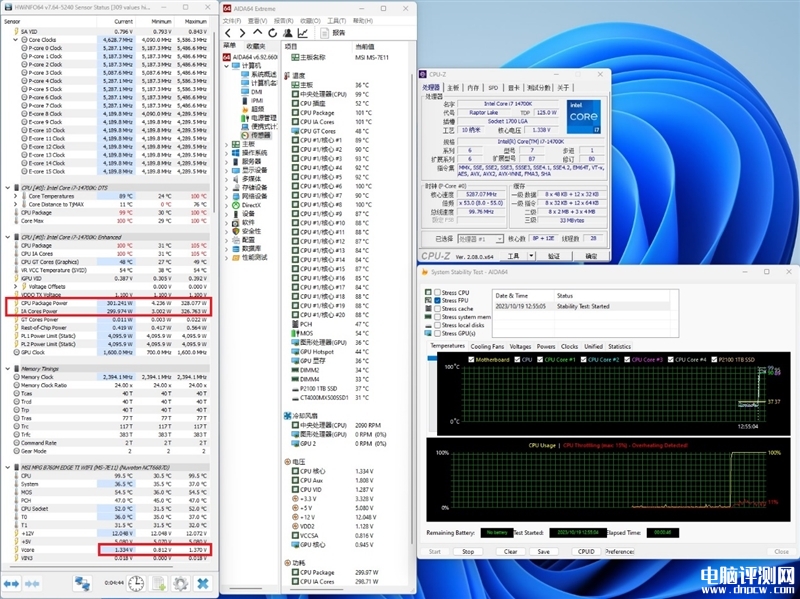Uncheck Stress FPU checkbox
The height and width of the screenshot is (599, 800).
(x=437, y=301)
